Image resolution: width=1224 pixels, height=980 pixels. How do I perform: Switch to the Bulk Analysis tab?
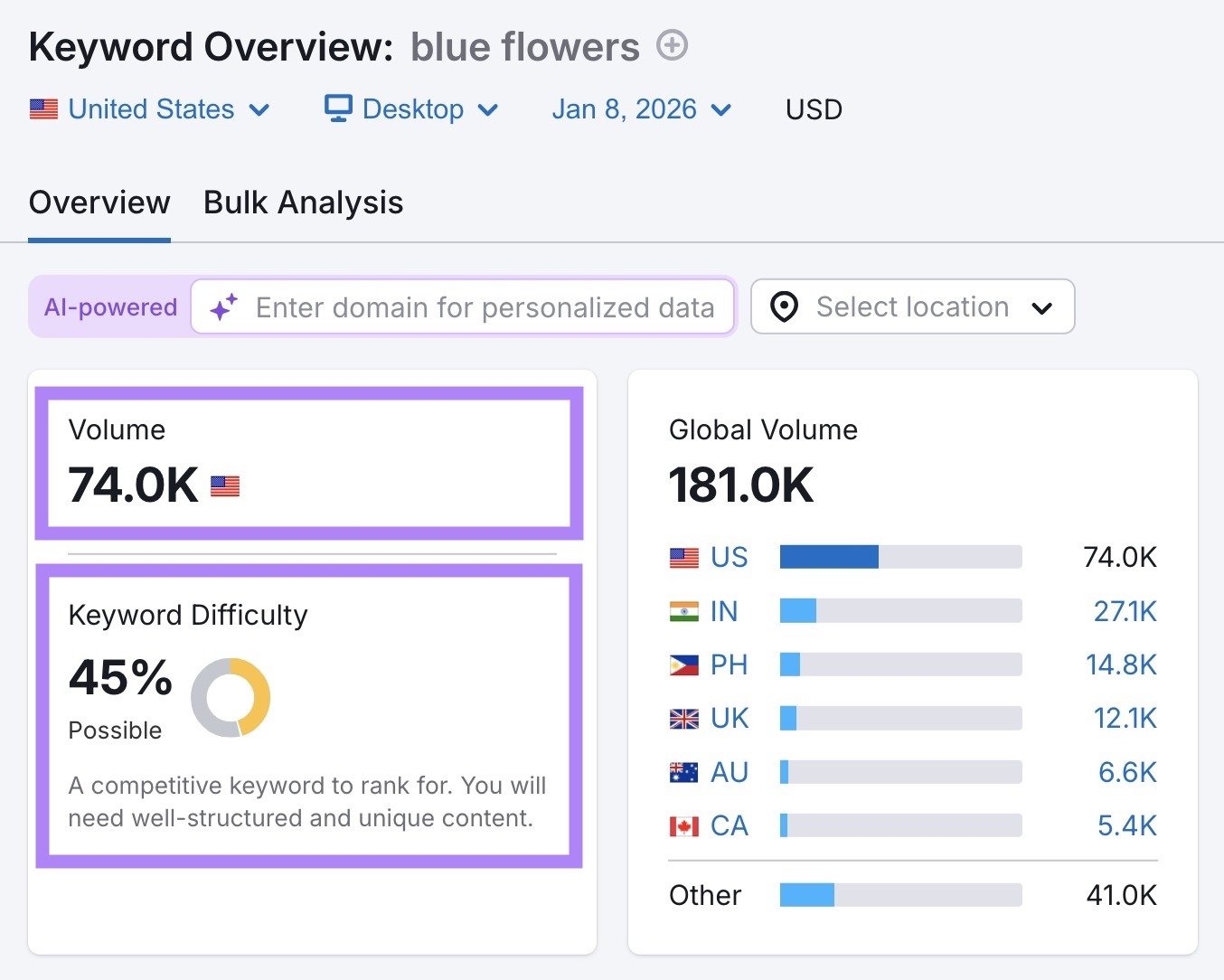tap(303, 203)
